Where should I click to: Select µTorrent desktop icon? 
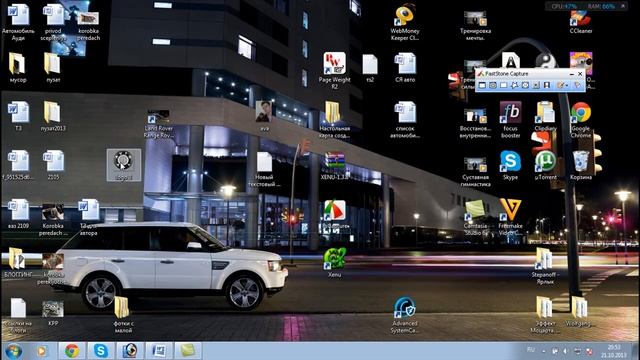point(545,165)
